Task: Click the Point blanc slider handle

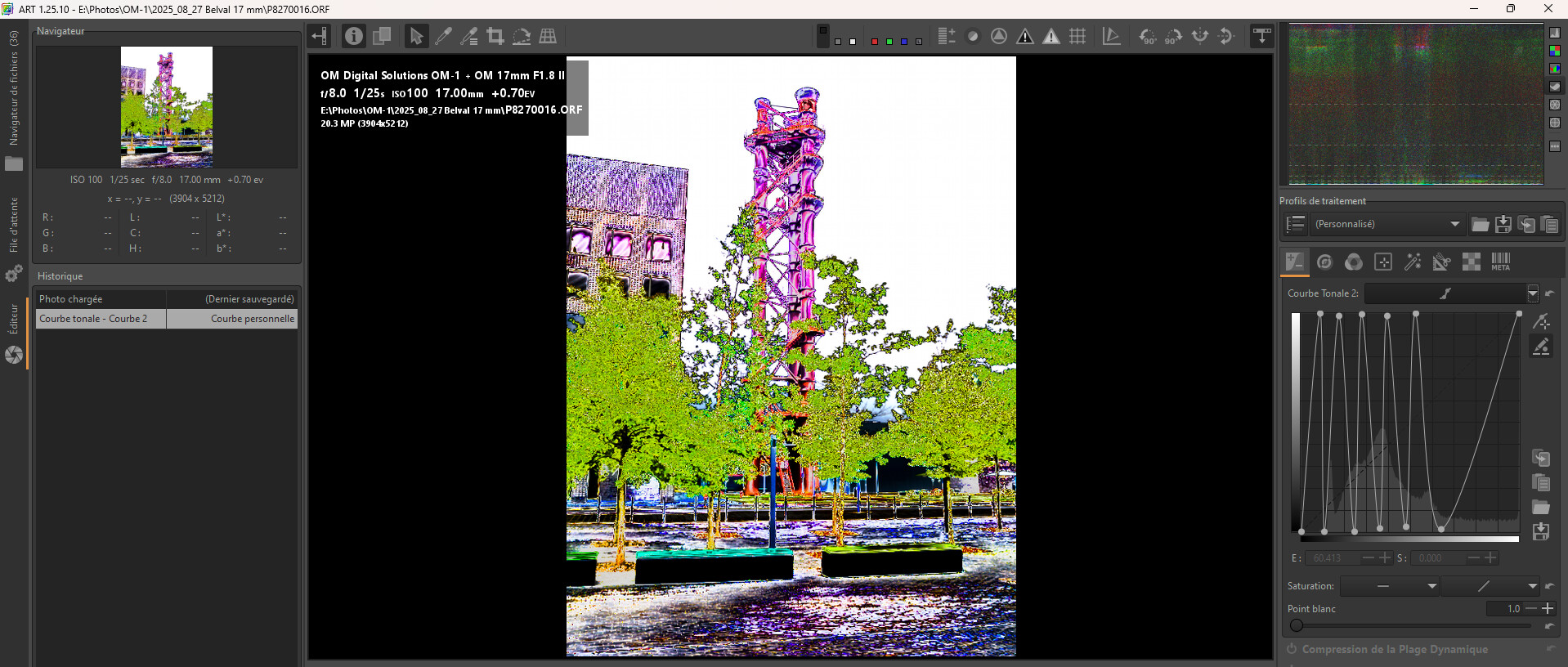Action: (x=1297, y=625)
